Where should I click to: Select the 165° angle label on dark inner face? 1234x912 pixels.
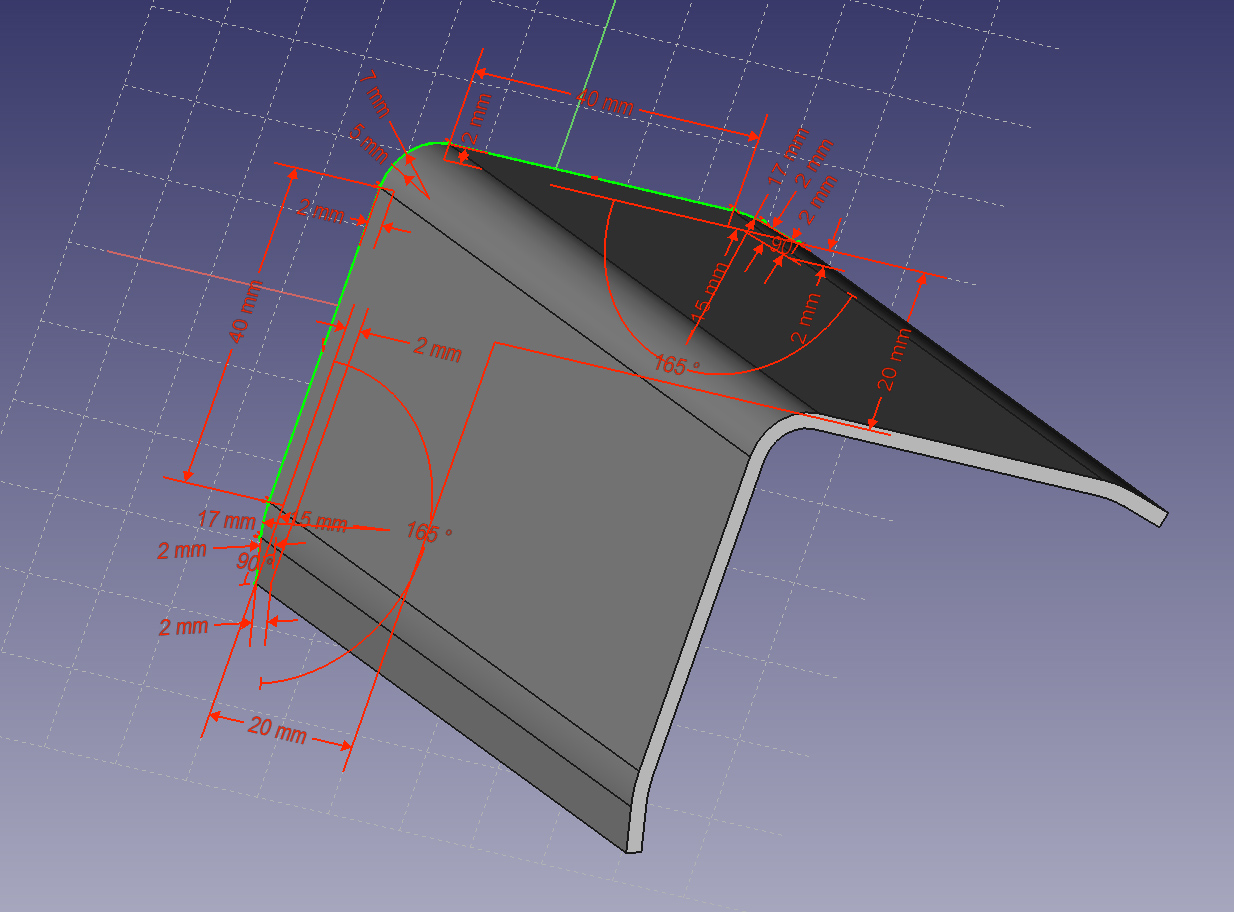coord(677,364)
